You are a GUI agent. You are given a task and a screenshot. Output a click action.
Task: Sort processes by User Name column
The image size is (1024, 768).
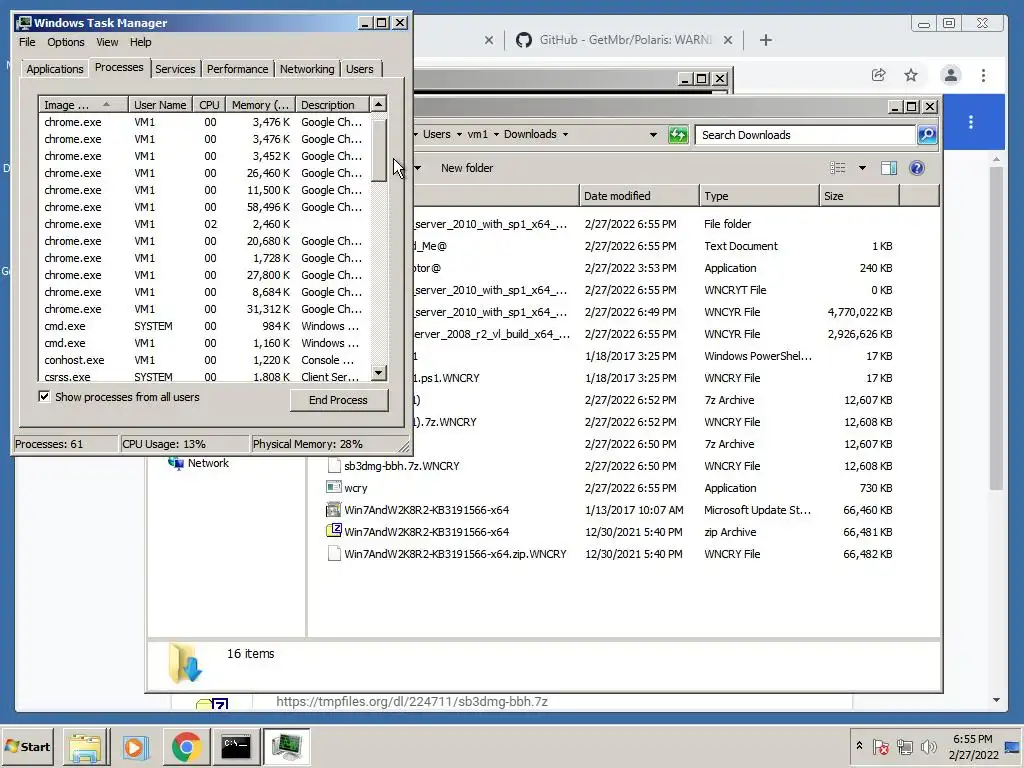point(160,104)
